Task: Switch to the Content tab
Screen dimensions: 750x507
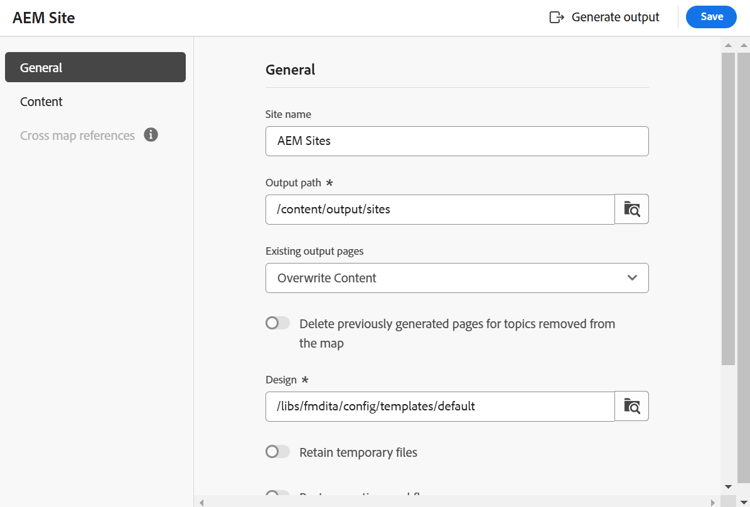Action: [x=42, y=101]
